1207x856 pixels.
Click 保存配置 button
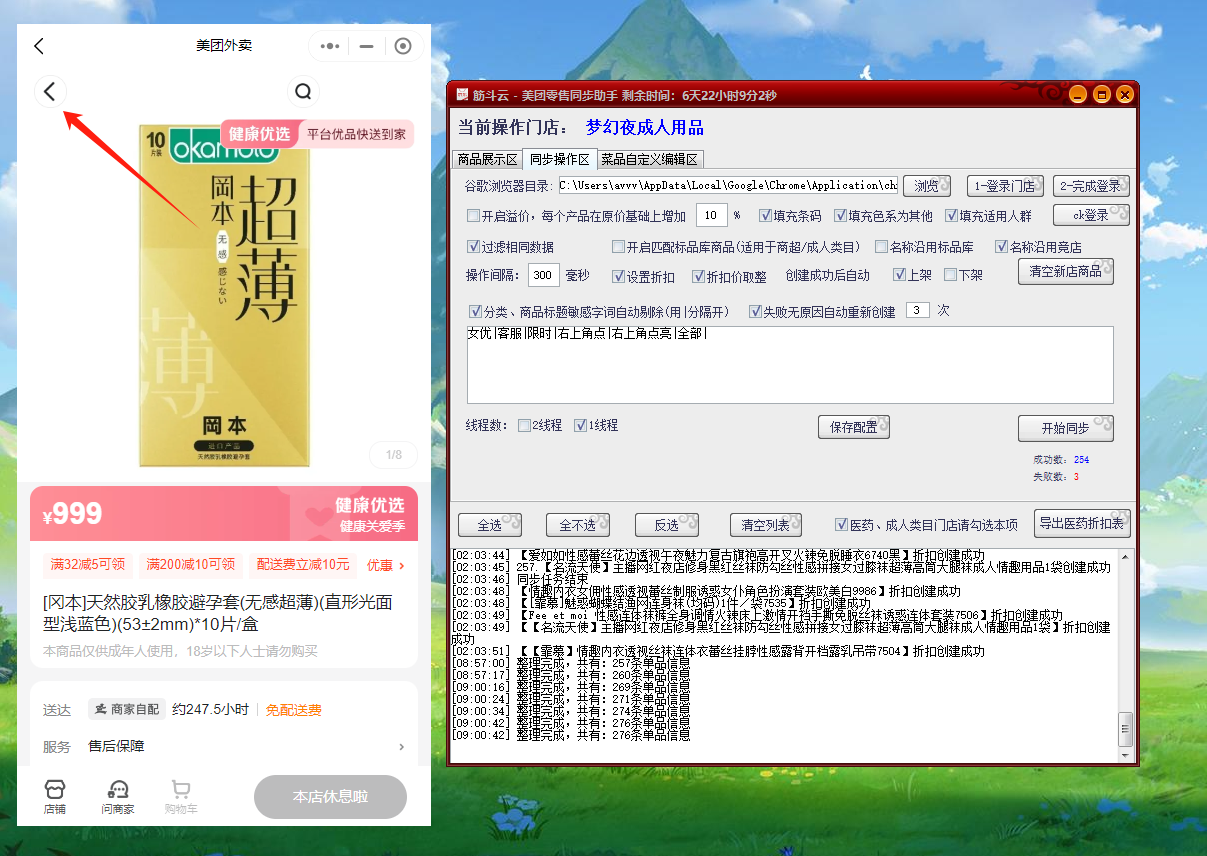tap(854, 427)
